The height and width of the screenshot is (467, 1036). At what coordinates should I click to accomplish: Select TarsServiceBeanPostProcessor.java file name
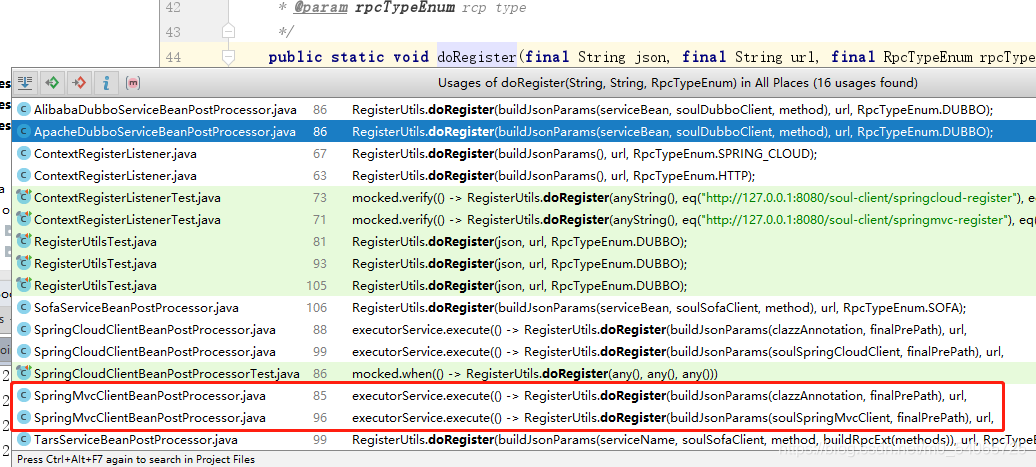[x=135, y=439]
